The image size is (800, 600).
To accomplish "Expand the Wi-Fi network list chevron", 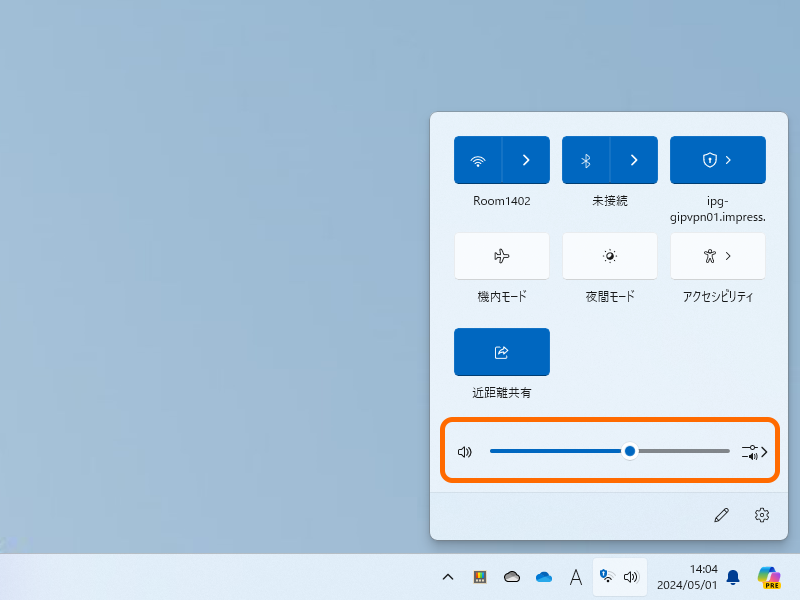I will 526,160.
